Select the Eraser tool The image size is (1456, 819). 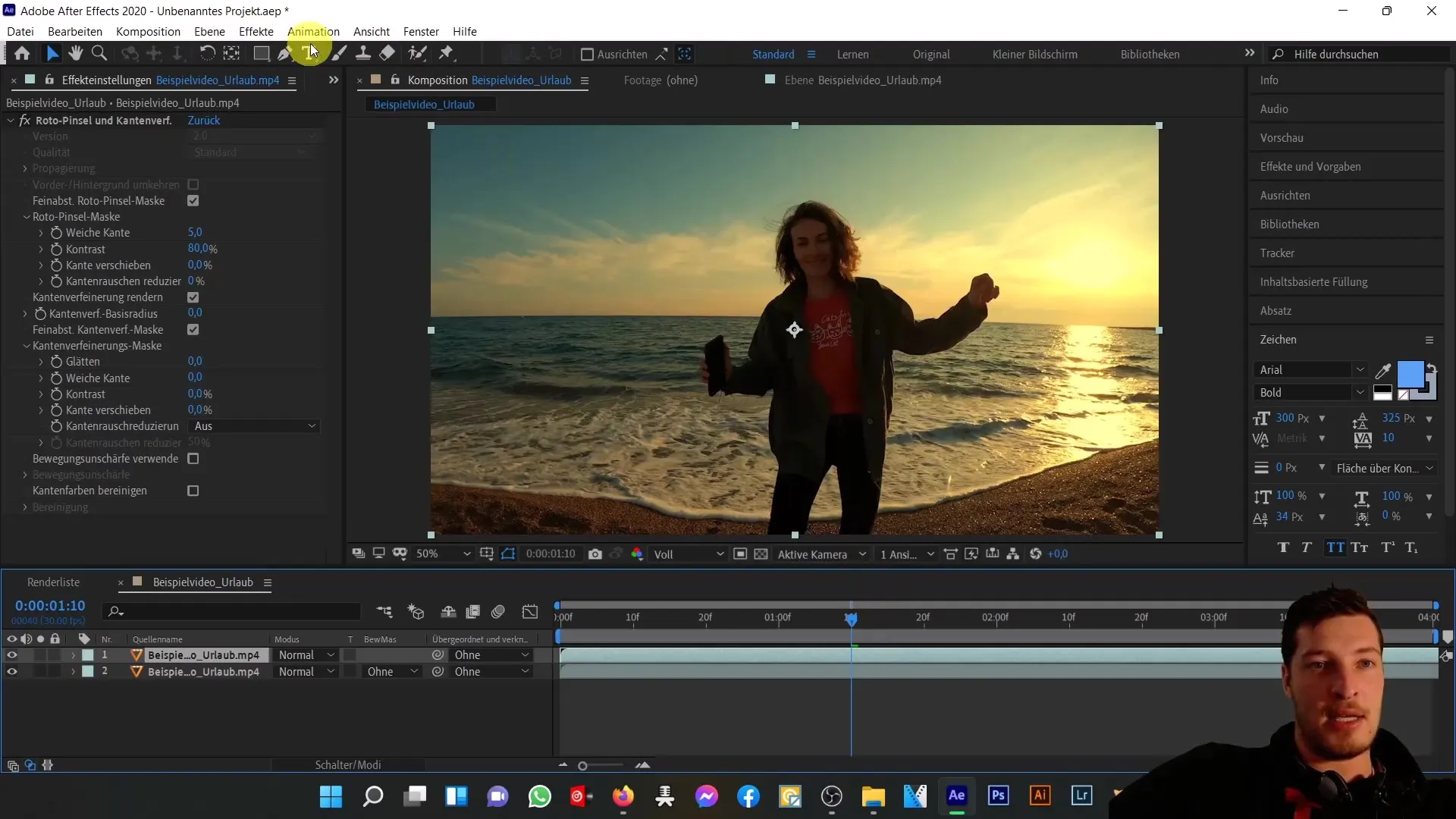388,53
